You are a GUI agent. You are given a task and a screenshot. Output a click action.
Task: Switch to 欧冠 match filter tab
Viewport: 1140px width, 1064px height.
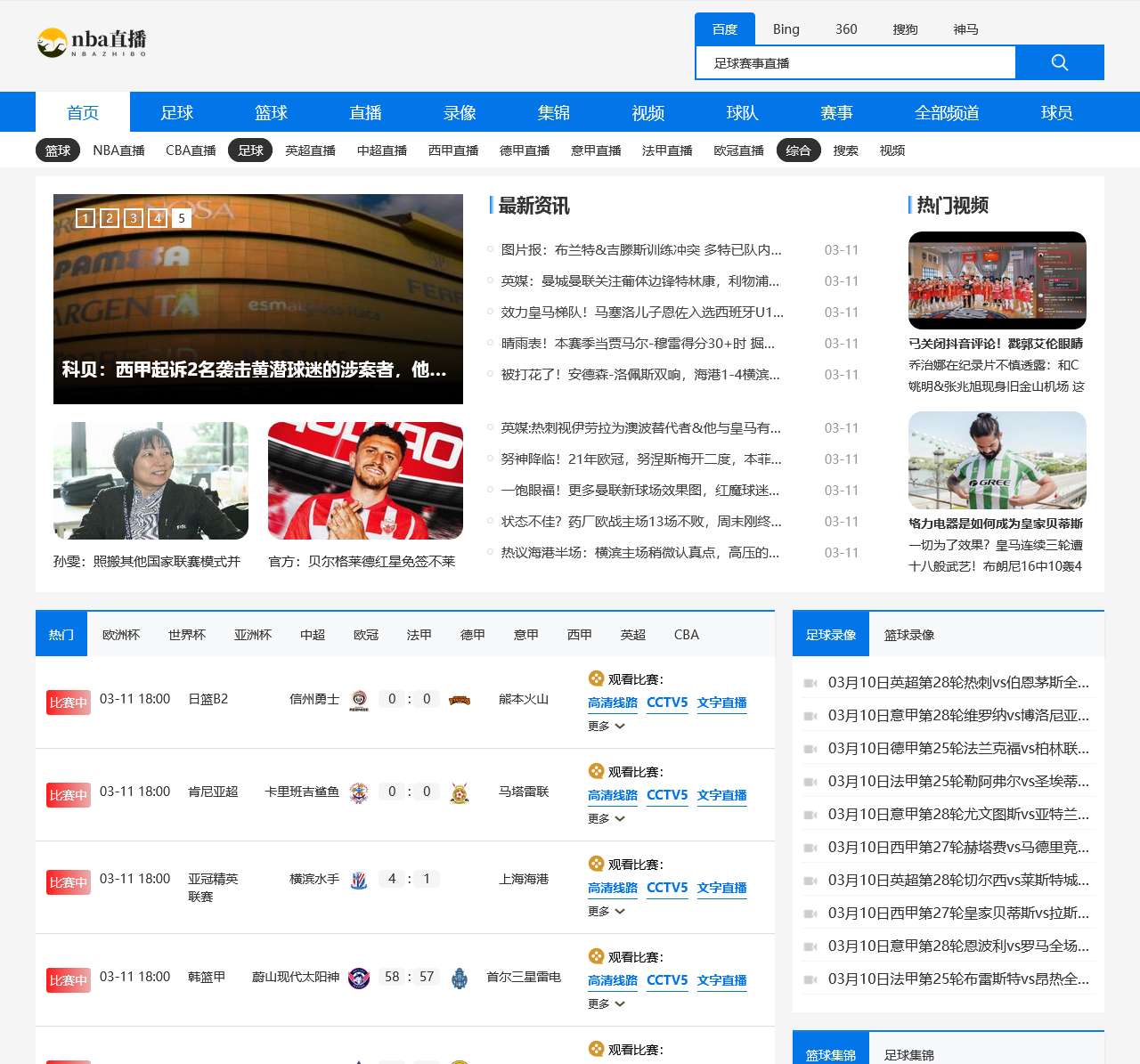point(366,635)
